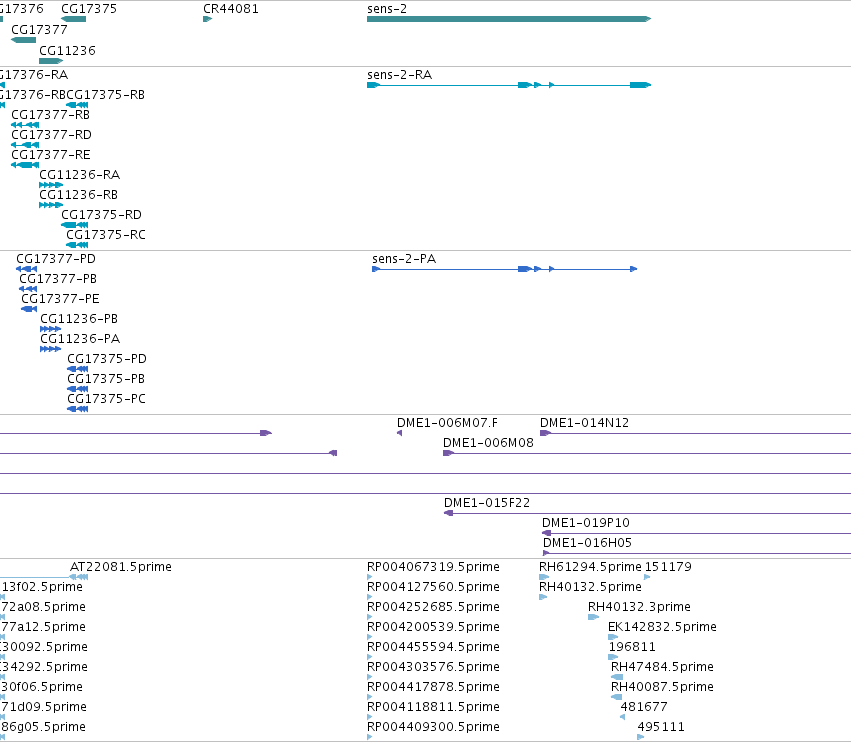Select the DME1-006M07.F clone marker
The height and width of the screenshot is (742, 851).
[x=399, y=433]
